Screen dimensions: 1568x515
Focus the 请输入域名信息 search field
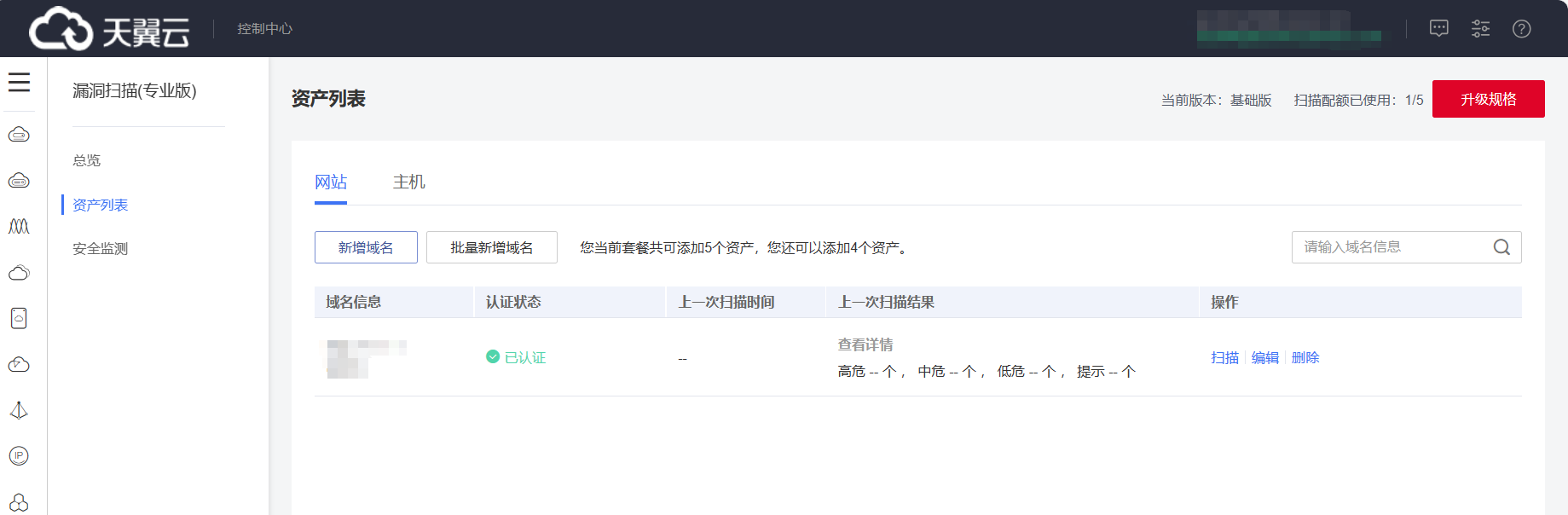pos(1407,247)
